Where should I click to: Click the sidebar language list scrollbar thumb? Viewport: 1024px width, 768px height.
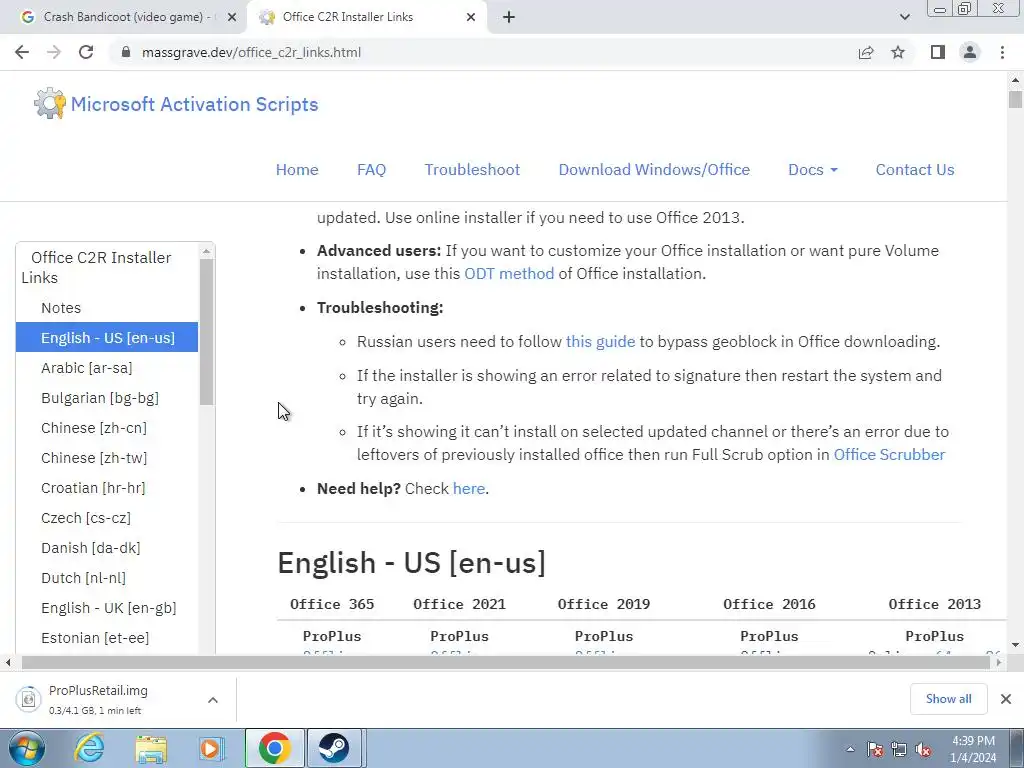pos(206,332)
